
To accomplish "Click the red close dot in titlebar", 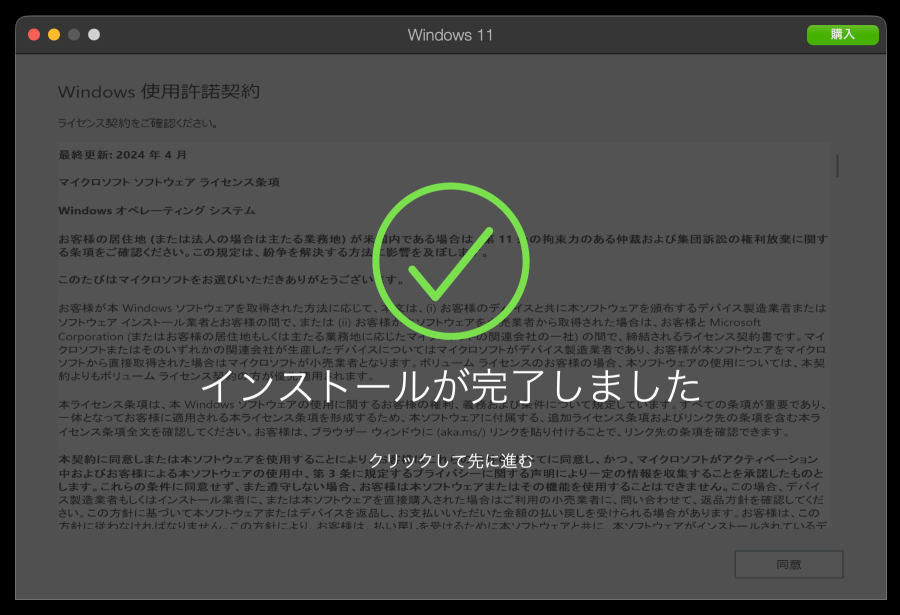I will [33, 33].
